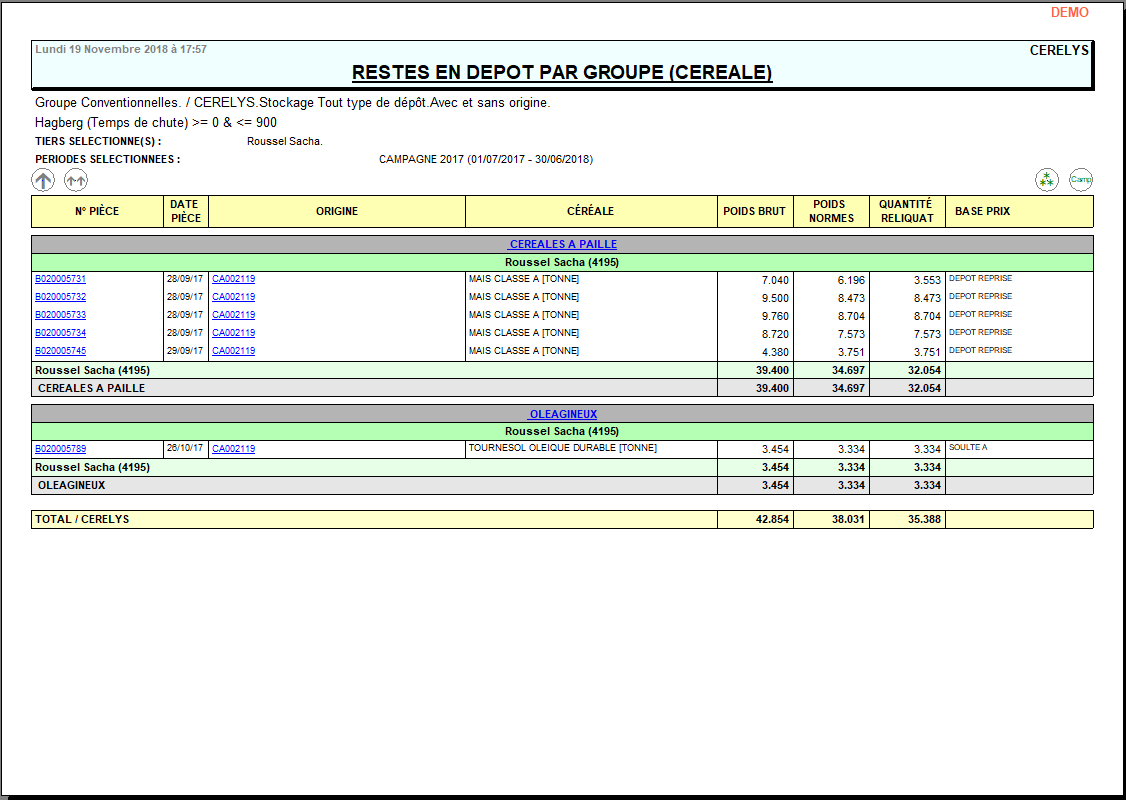Screen dimensions: 1126x800
Task: Open piece number B020005732
Action: pyautogui.click(x=60, y=297)
